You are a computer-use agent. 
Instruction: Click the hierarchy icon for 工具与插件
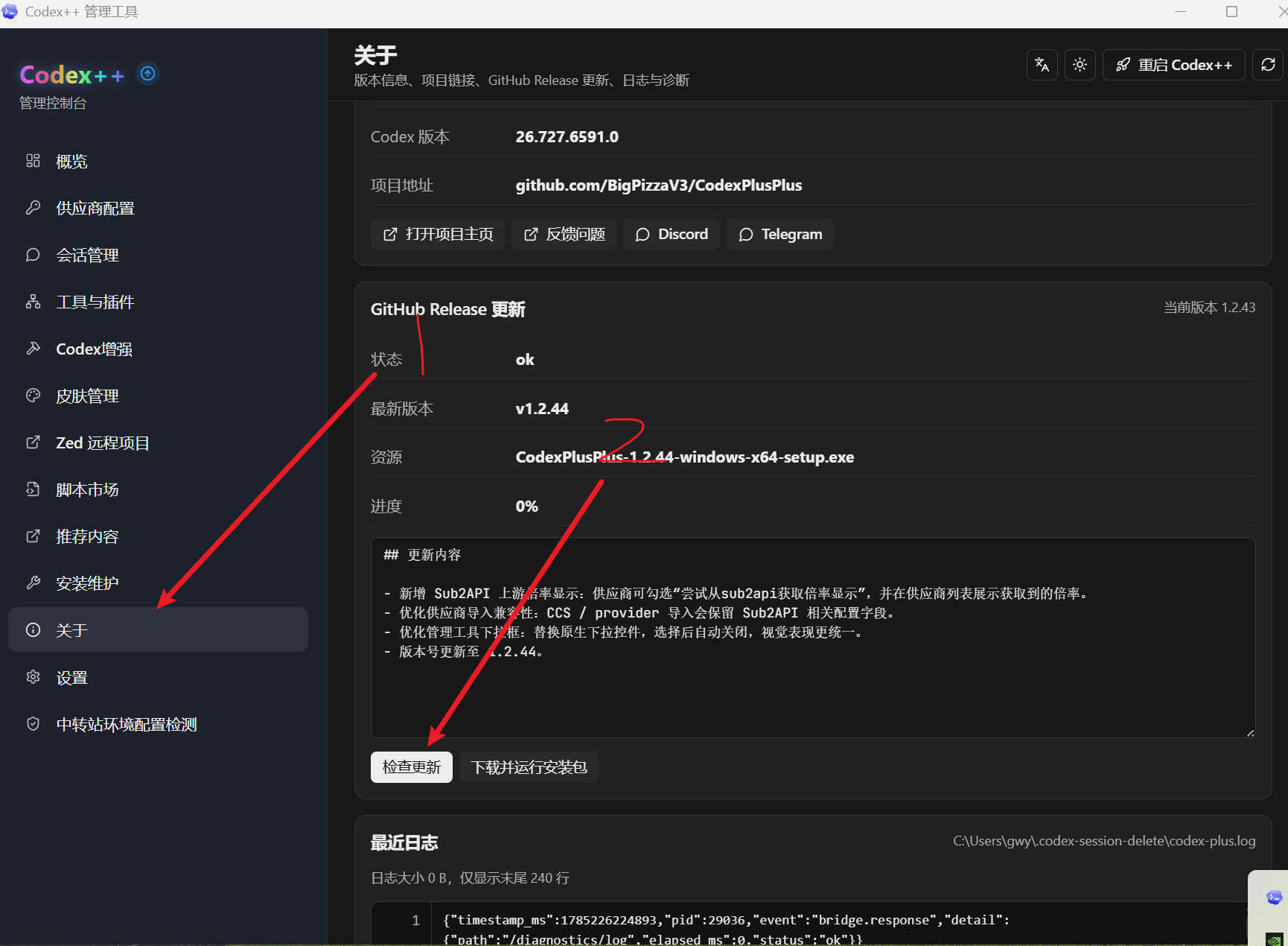point(33,302)
